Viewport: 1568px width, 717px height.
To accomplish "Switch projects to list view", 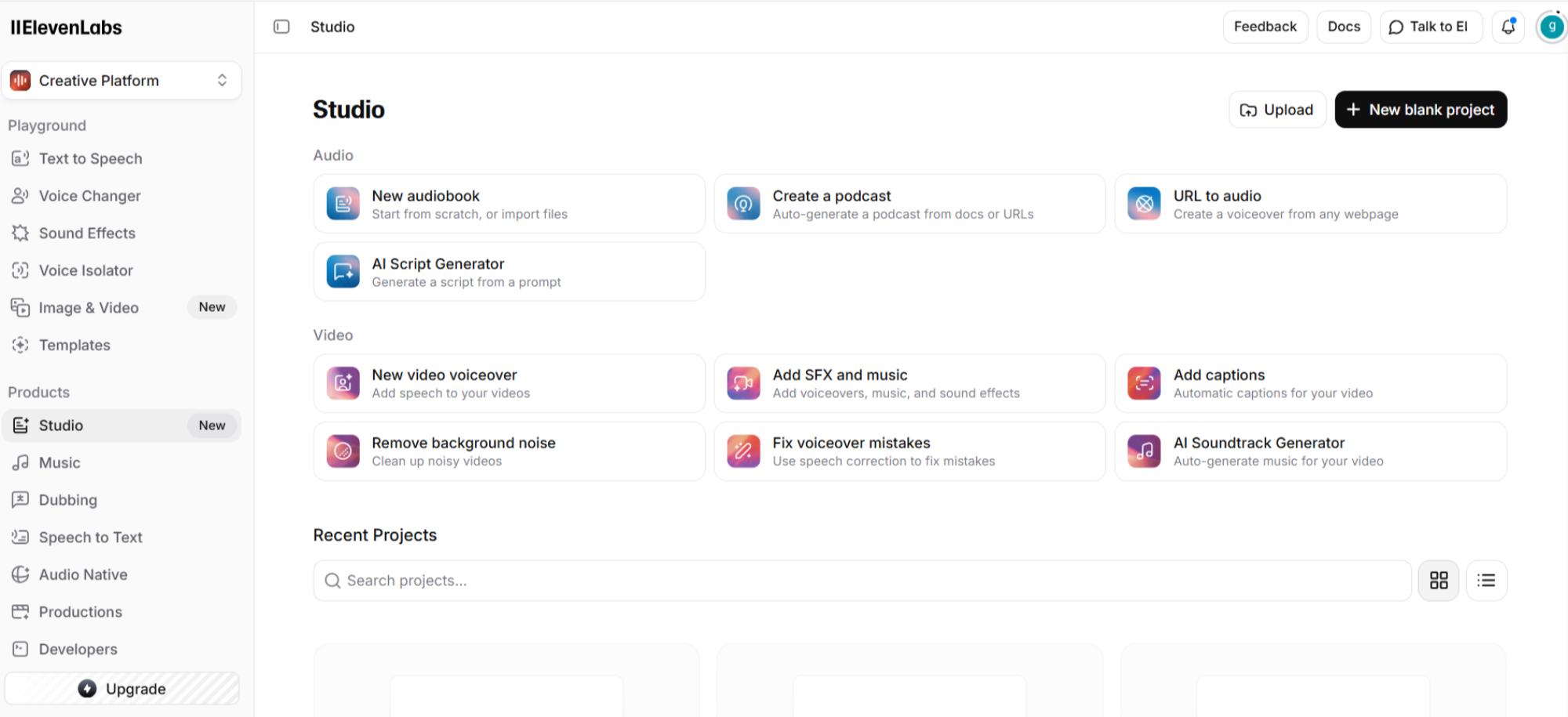I will [1486, 581].
